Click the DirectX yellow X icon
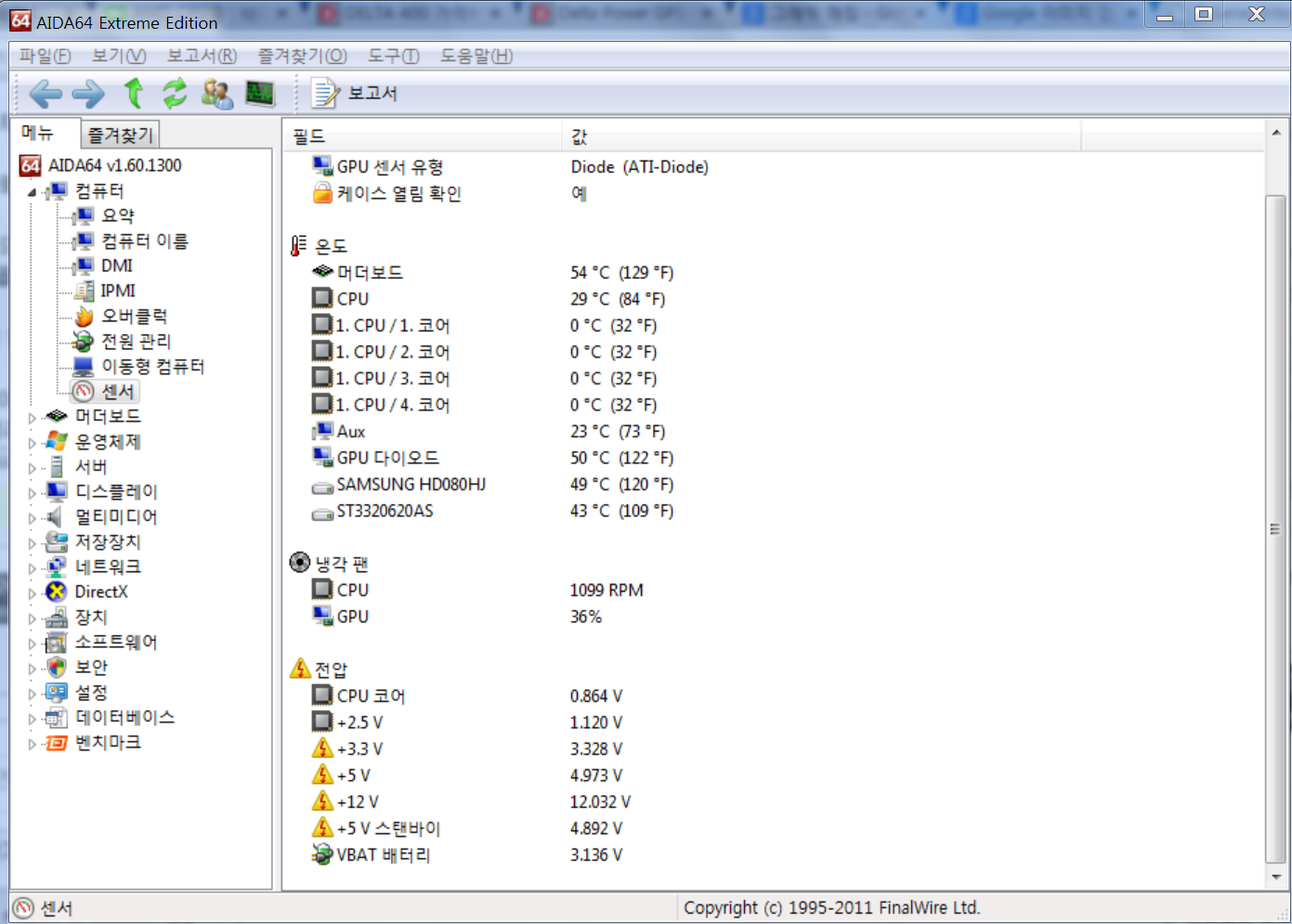 (57, 592)
